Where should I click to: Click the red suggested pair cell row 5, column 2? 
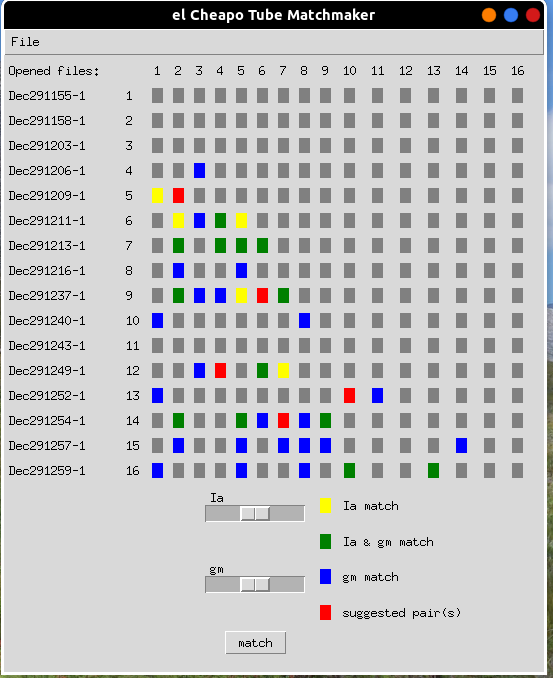[x=178, y=195]
